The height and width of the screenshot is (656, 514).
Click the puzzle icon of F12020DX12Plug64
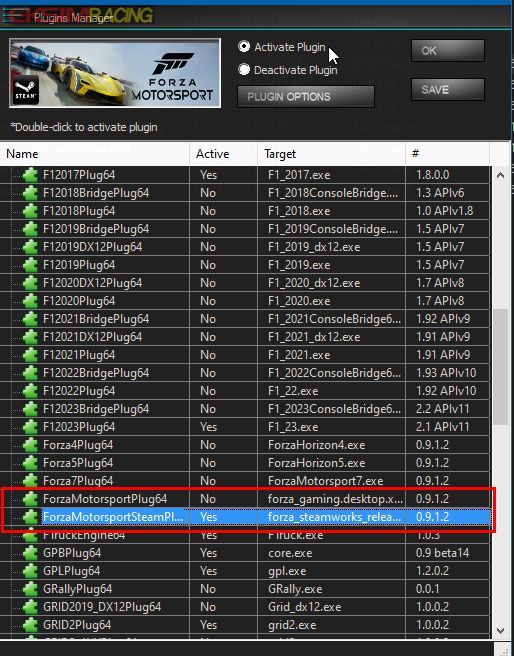30,283
